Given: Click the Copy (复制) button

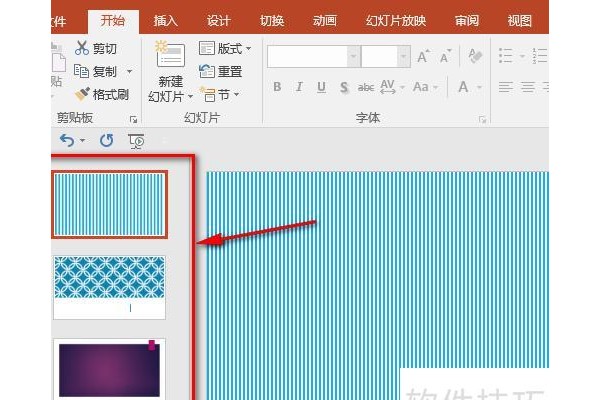Looking at the screenshot, I should click(96, 71).
